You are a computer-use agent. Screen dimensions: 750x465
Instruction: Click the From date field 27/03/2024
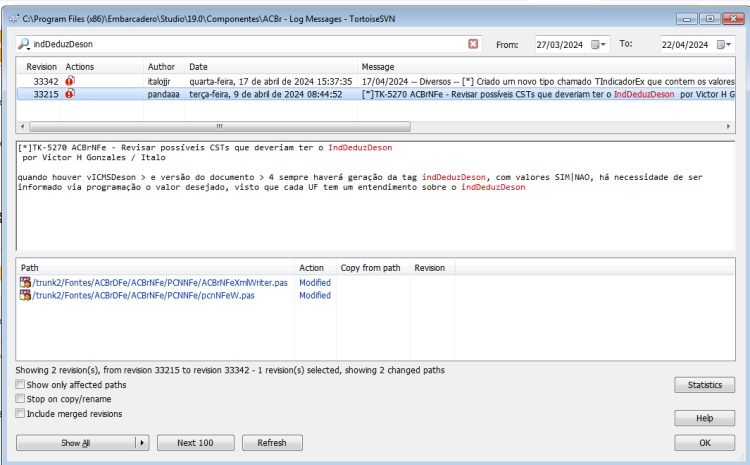click(560, 45)
